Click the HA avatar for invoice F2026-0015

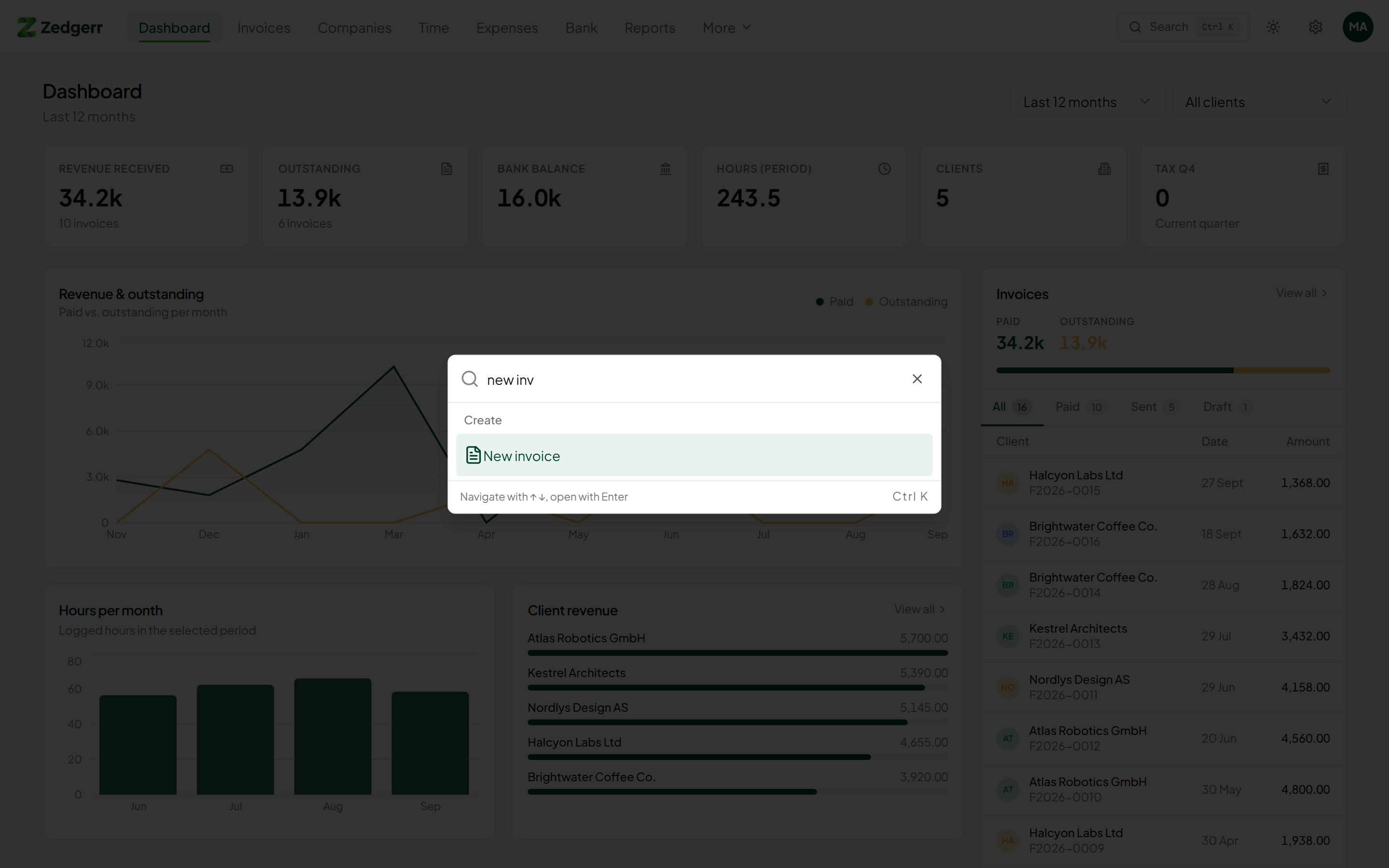[1008, 483]
